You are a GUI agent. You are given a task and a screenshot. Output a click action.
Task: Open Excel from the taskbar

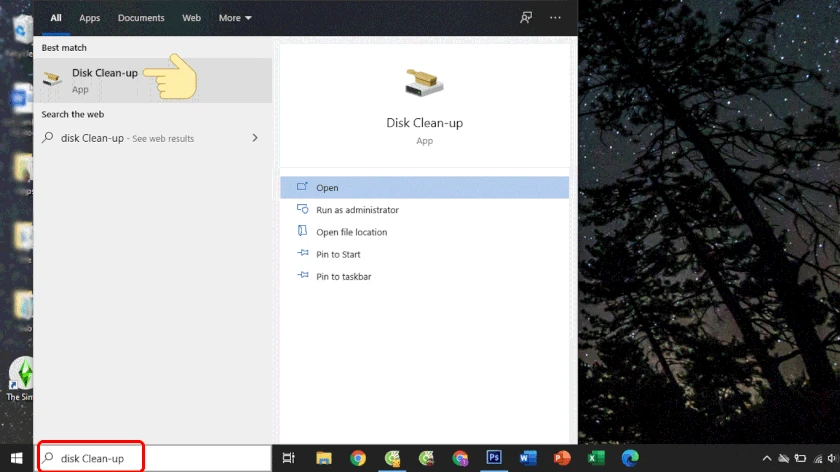(596, 458)
